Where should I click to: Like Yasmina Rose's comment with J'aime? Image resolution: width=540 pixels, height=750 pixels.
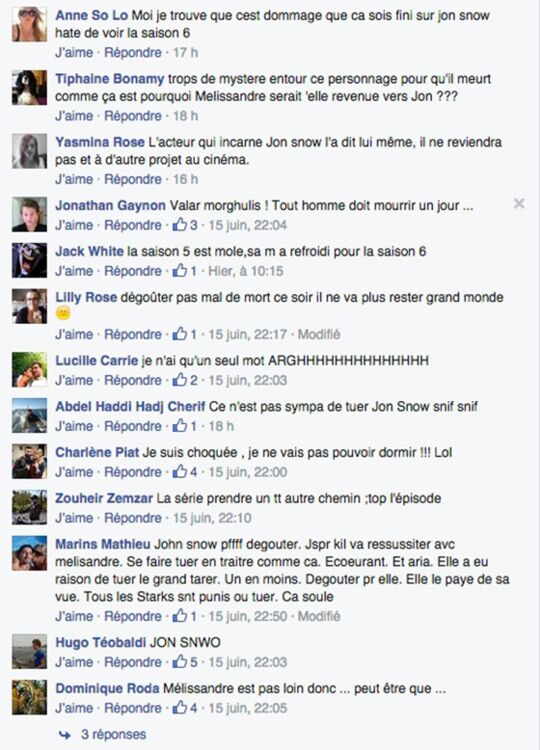[x=74, y=179]
